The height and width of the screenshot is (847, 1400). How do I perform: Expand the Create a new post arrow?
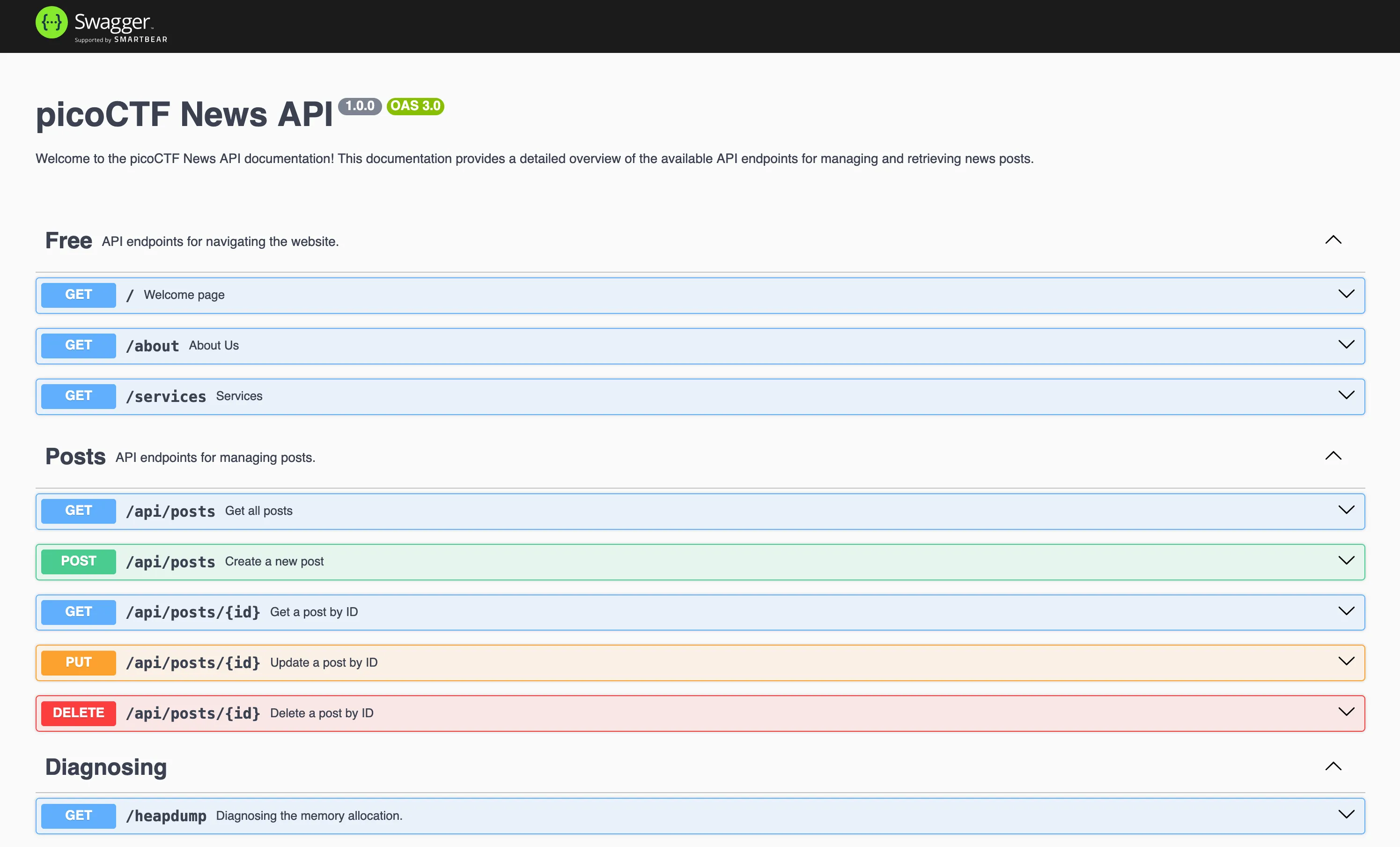1346,560
